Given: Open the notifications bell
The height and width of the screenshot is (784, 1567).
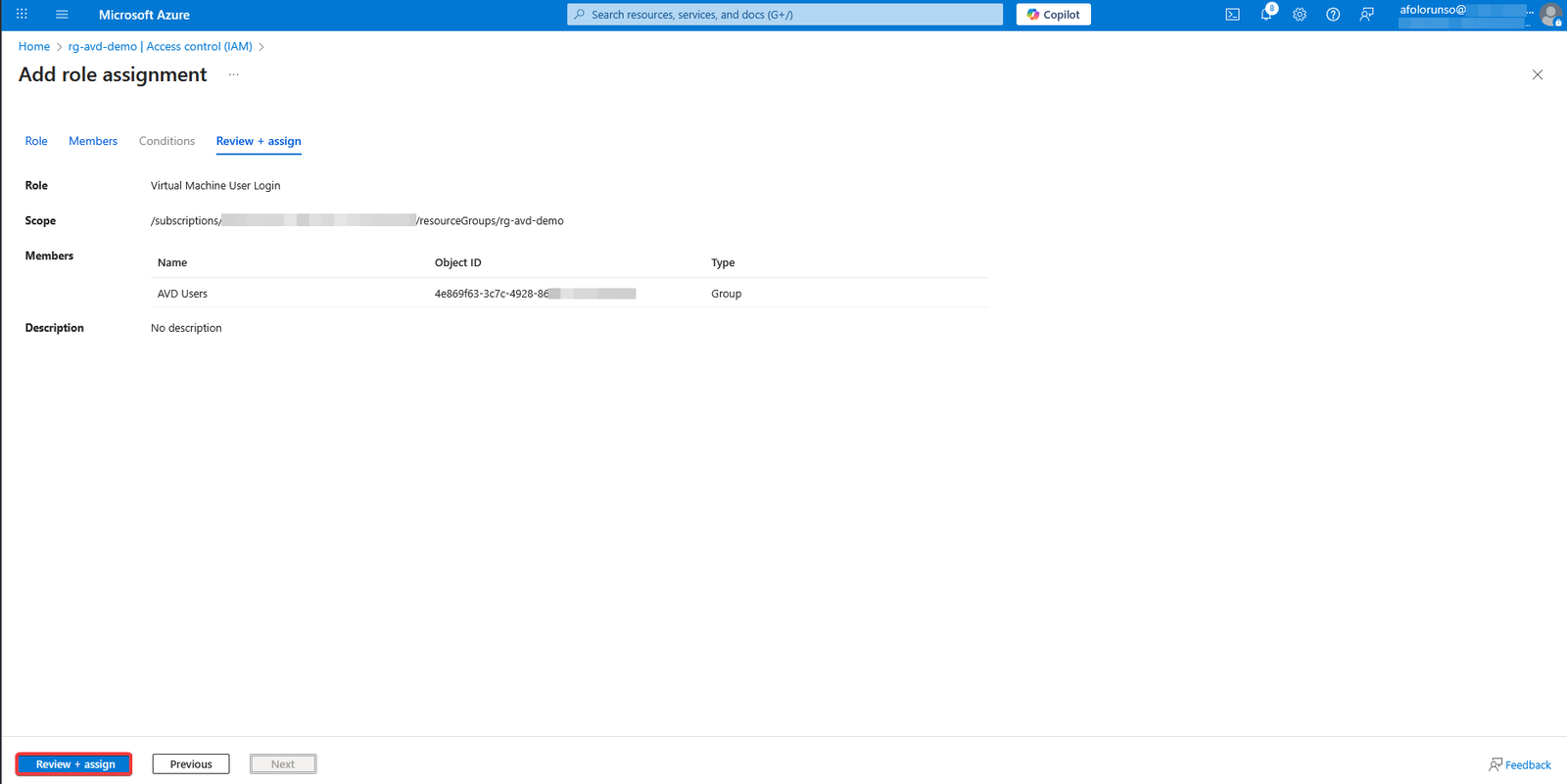Looking at the screenshot, I should [x=1266, y=15].
